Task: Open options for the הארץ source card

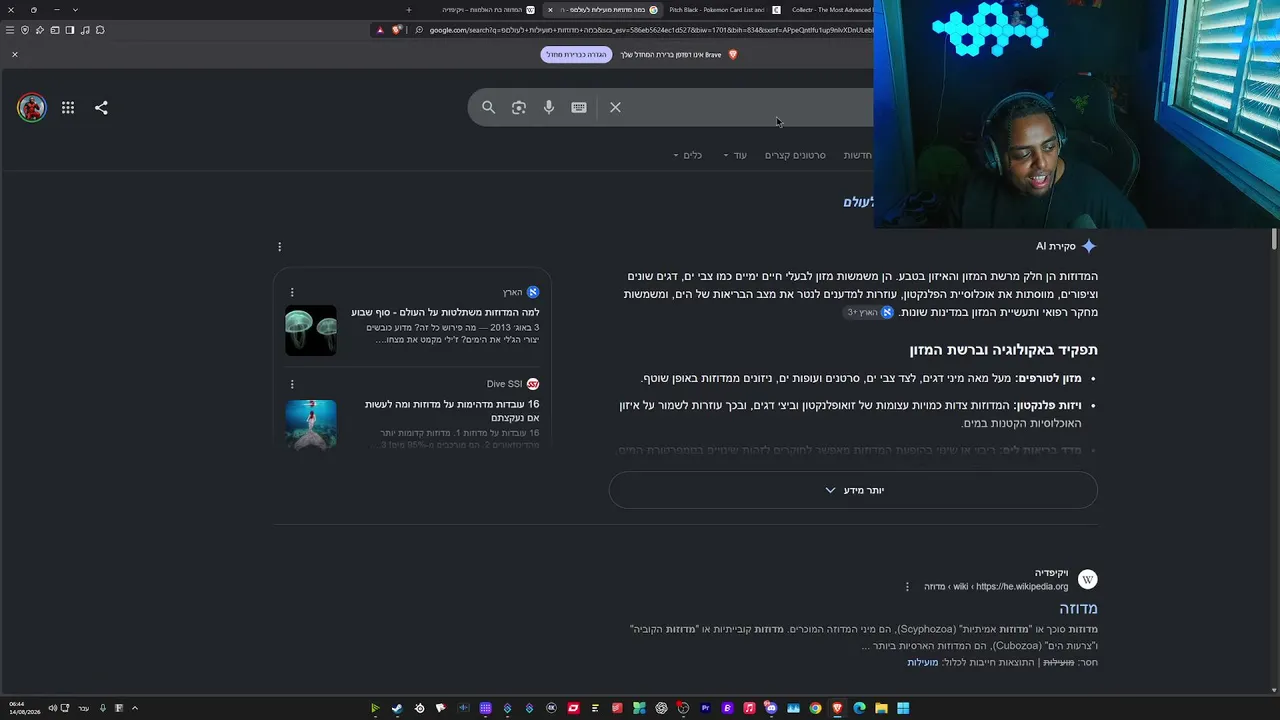Action: [x=292, y=292]
